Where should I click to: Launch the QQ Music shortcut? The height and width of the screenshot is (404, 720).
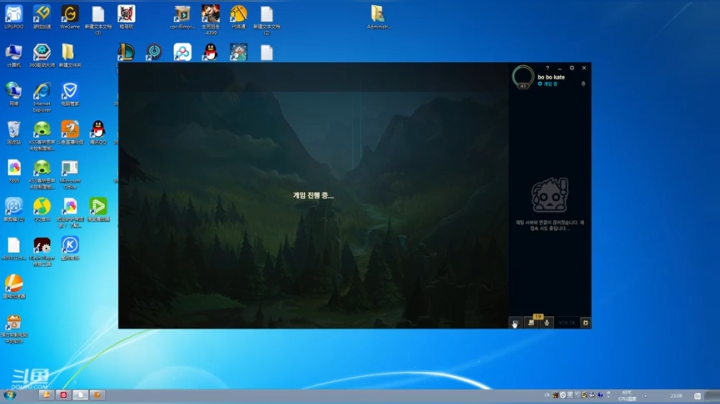pos(42,210)
